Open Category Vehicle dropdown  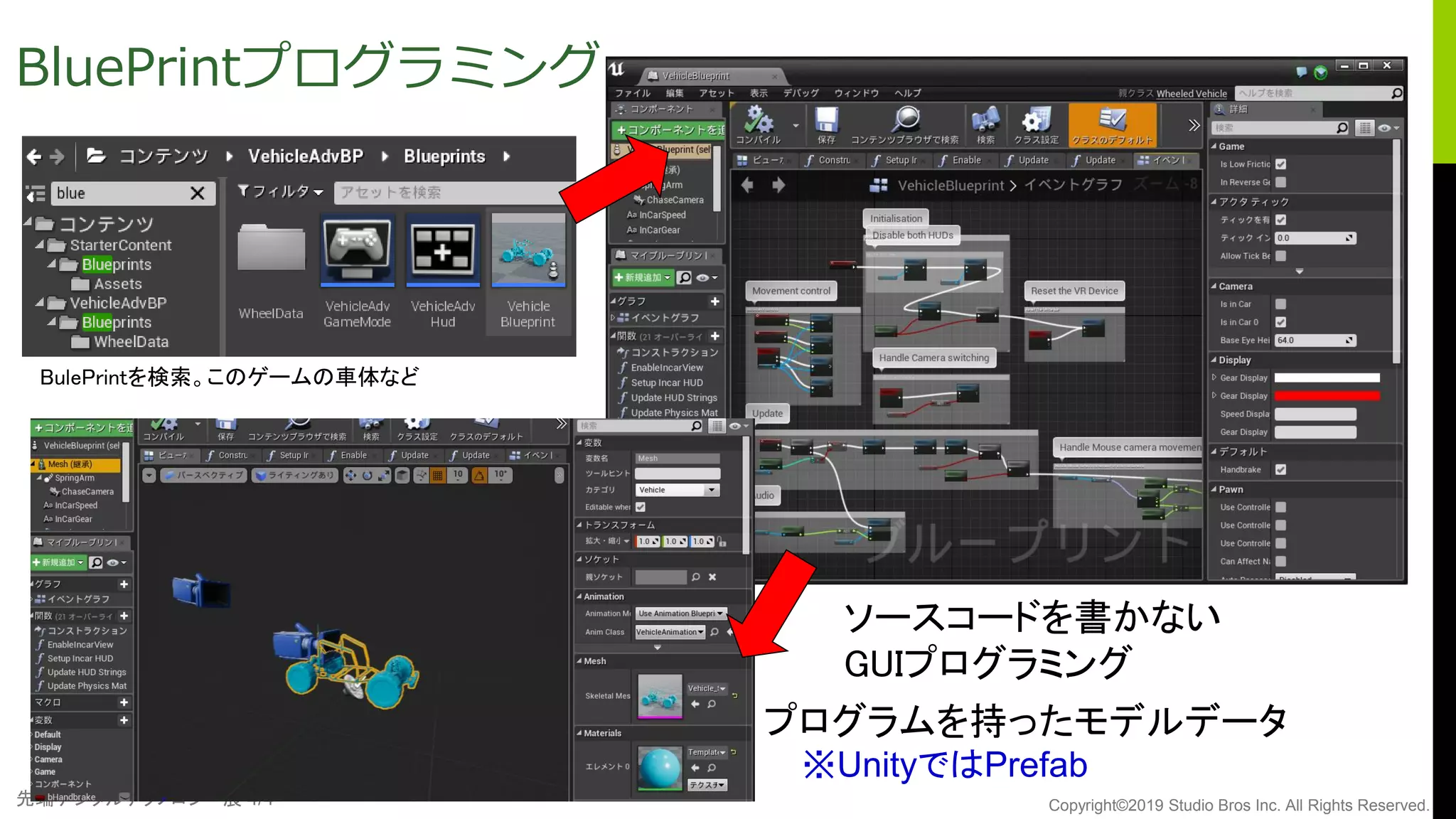pyautogui.click(x=678, y=490)
